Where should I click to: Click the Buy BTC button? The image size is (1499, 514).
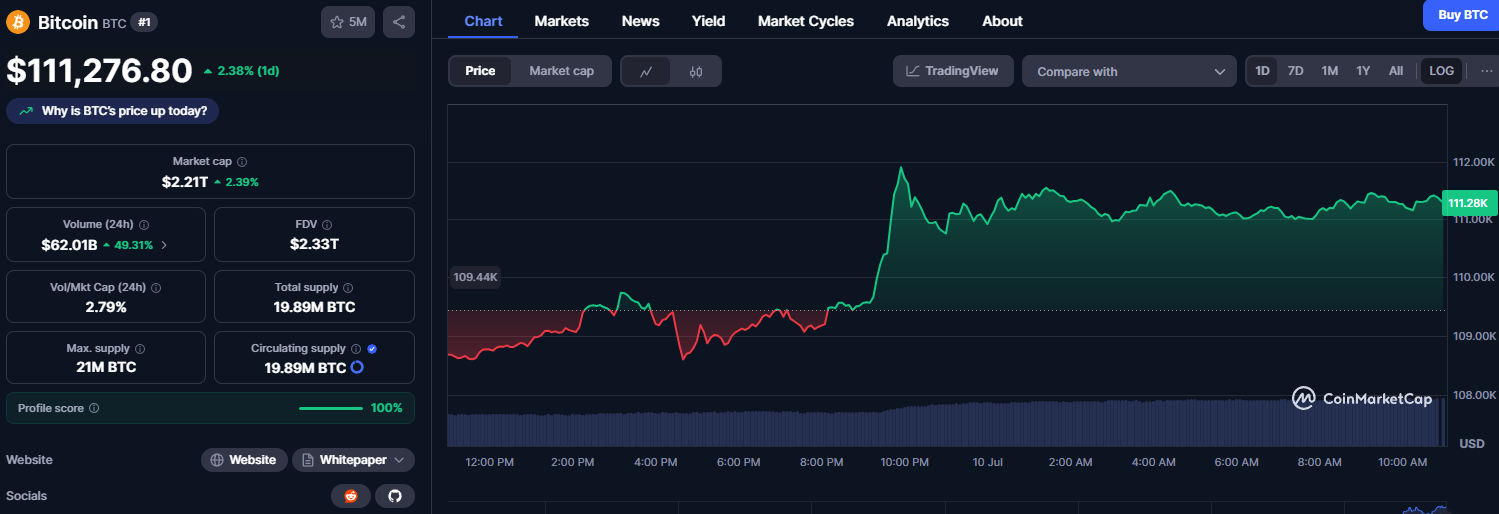point(1462,15)
